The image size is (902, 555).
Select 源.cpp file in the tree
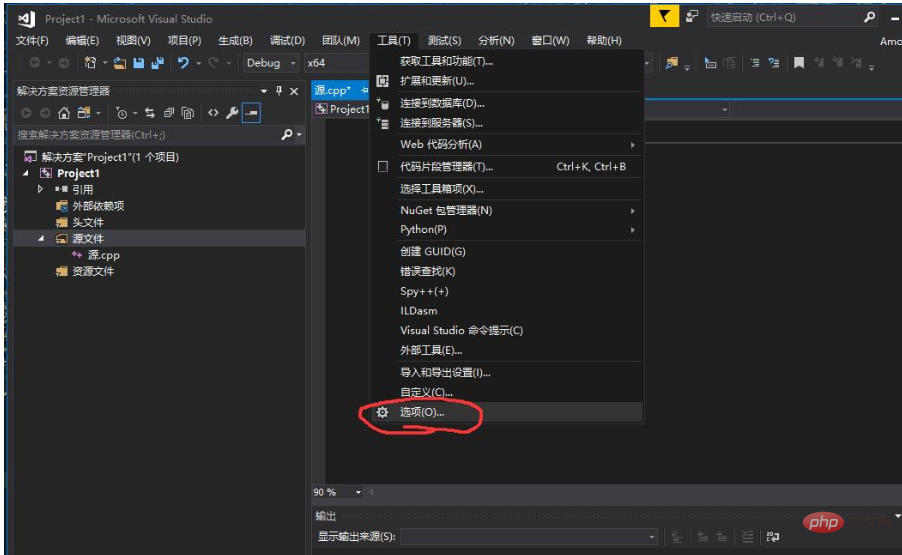point(104,255)
